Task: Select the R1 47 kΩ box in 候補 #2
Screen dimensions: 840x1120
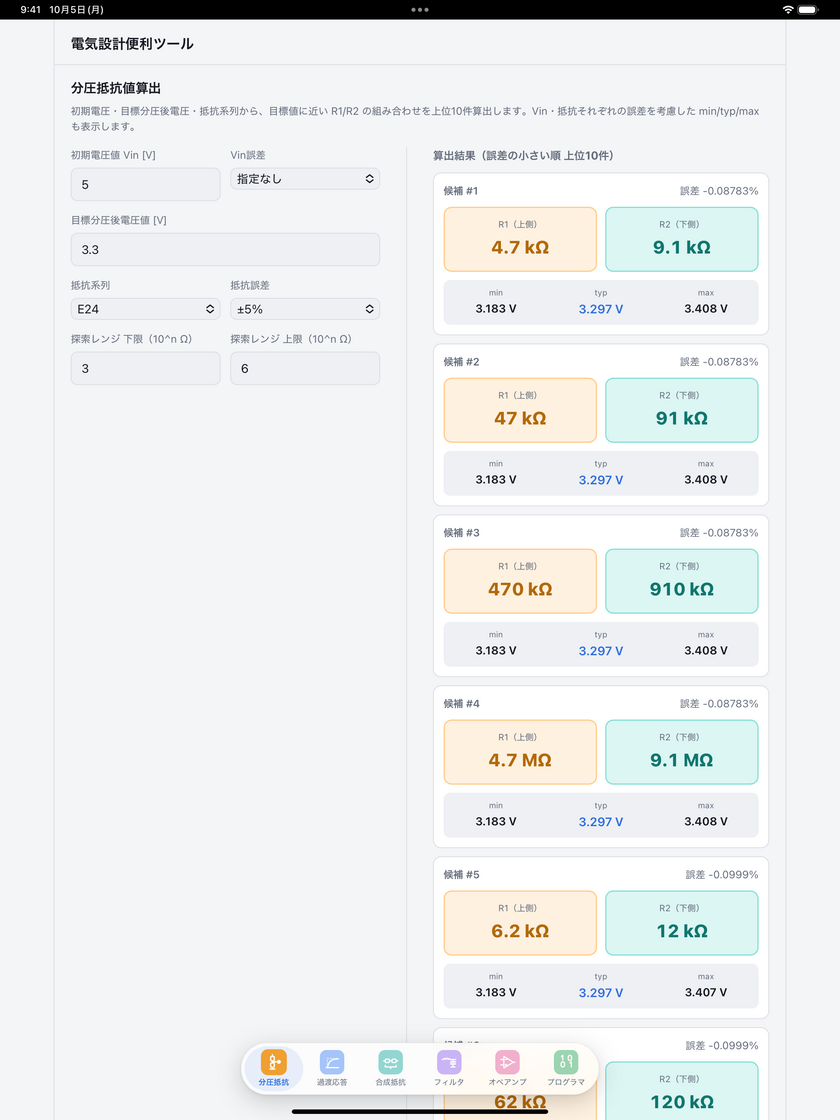Action: 520,410
